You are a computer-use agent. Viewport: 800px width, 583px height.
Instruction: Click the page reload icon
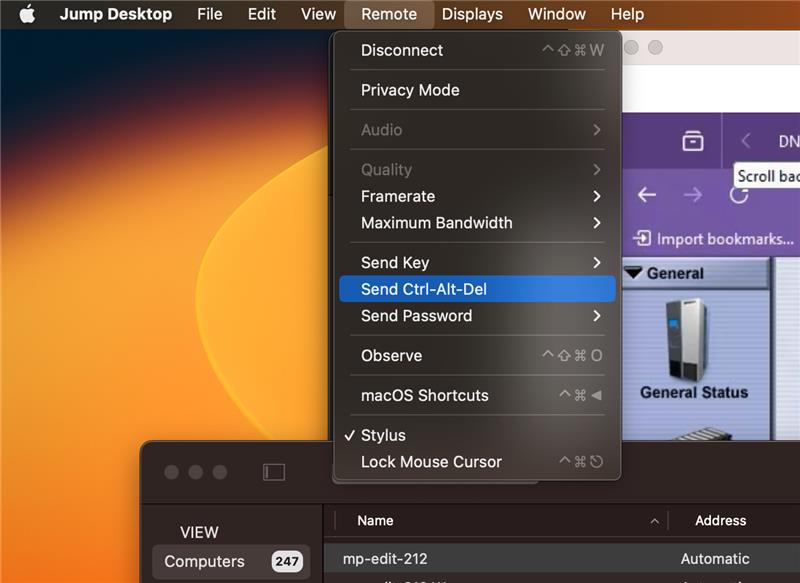(738, 195)
